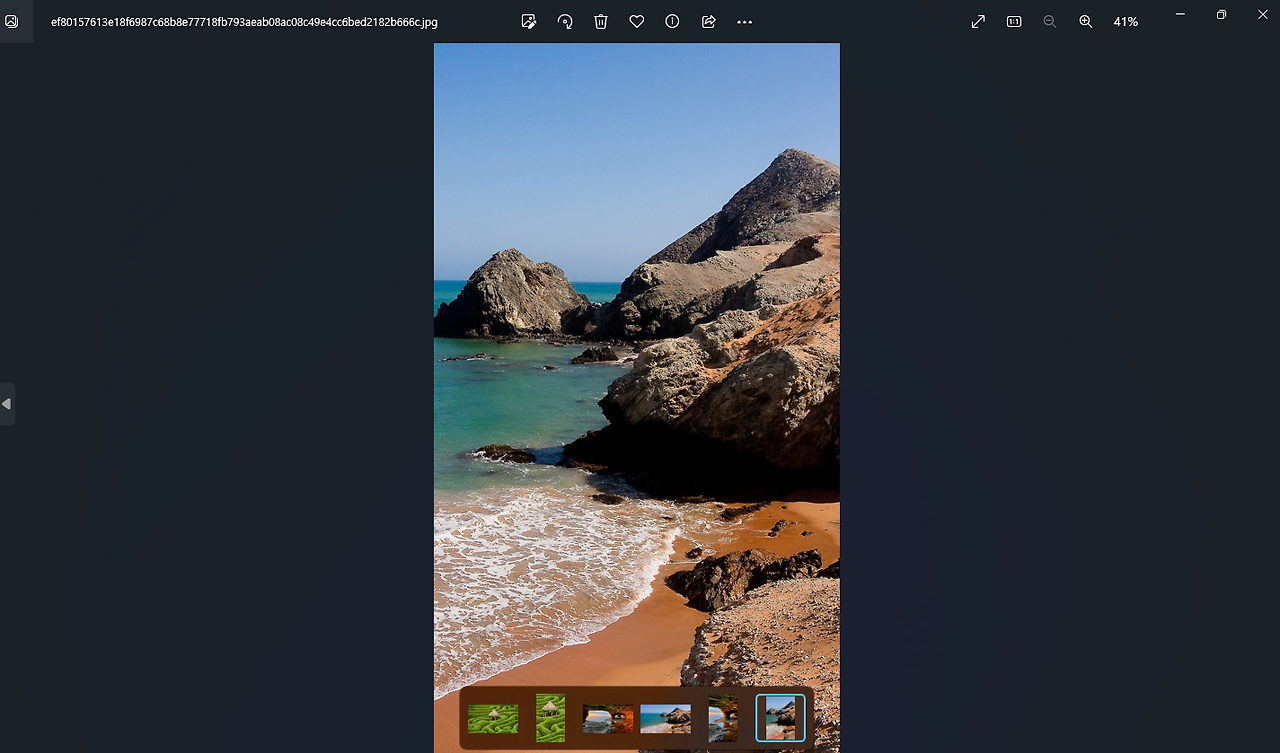Select the tall green terrace thumbnail

[550, 718]
